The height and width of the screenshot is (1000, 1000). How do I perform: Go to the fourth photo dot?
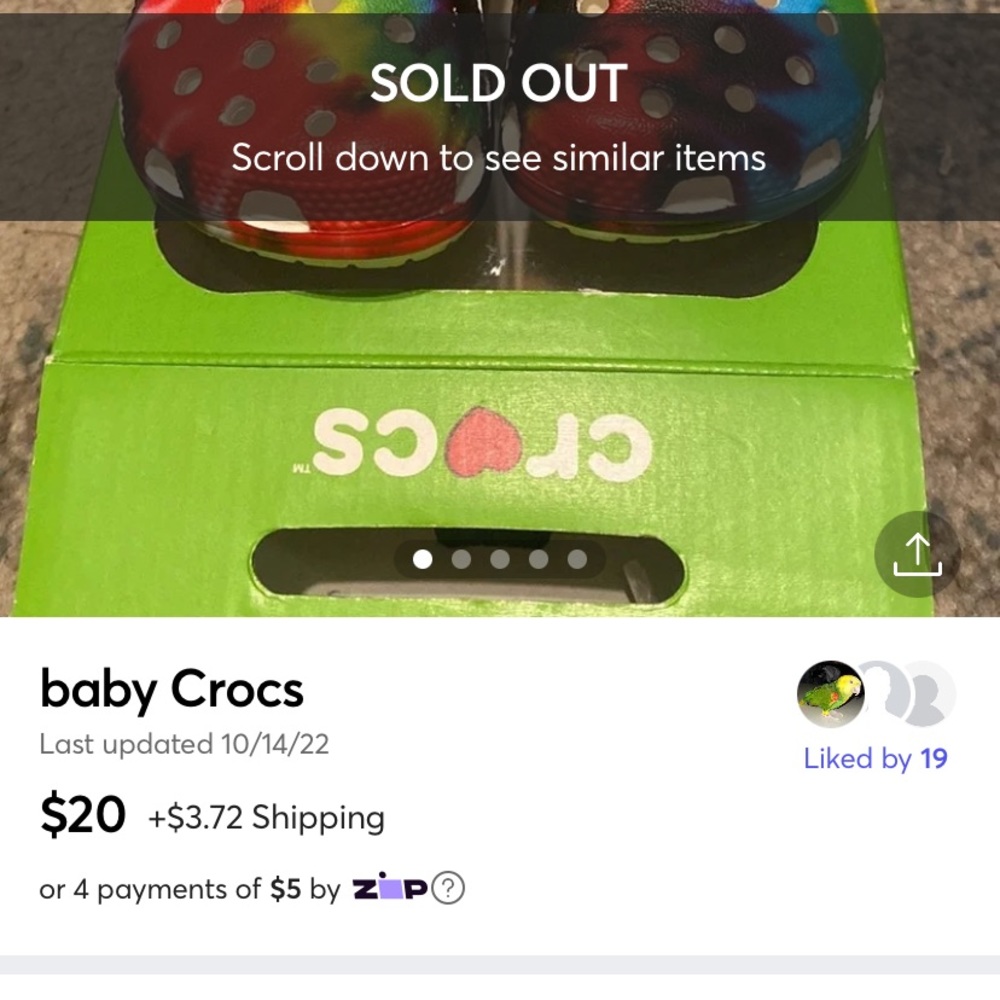coord(538,559)
